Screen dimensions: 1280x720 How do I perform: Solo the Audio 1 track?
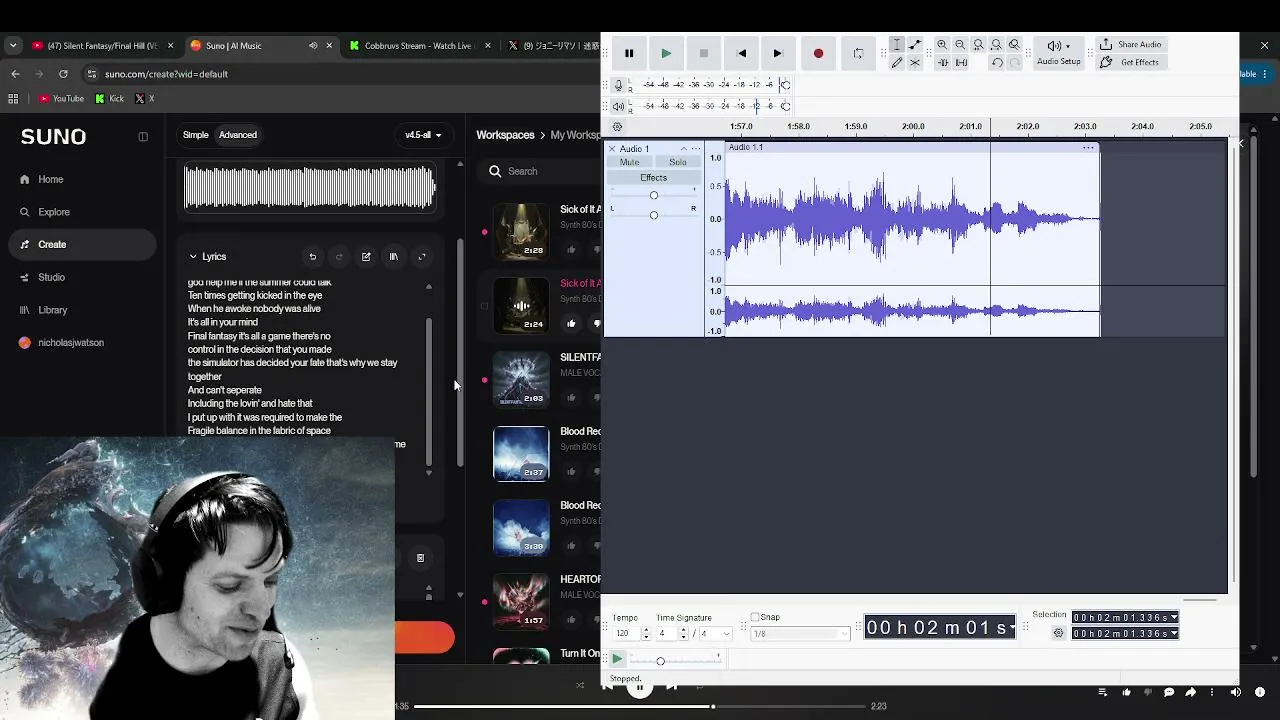(x=678, y=162)
